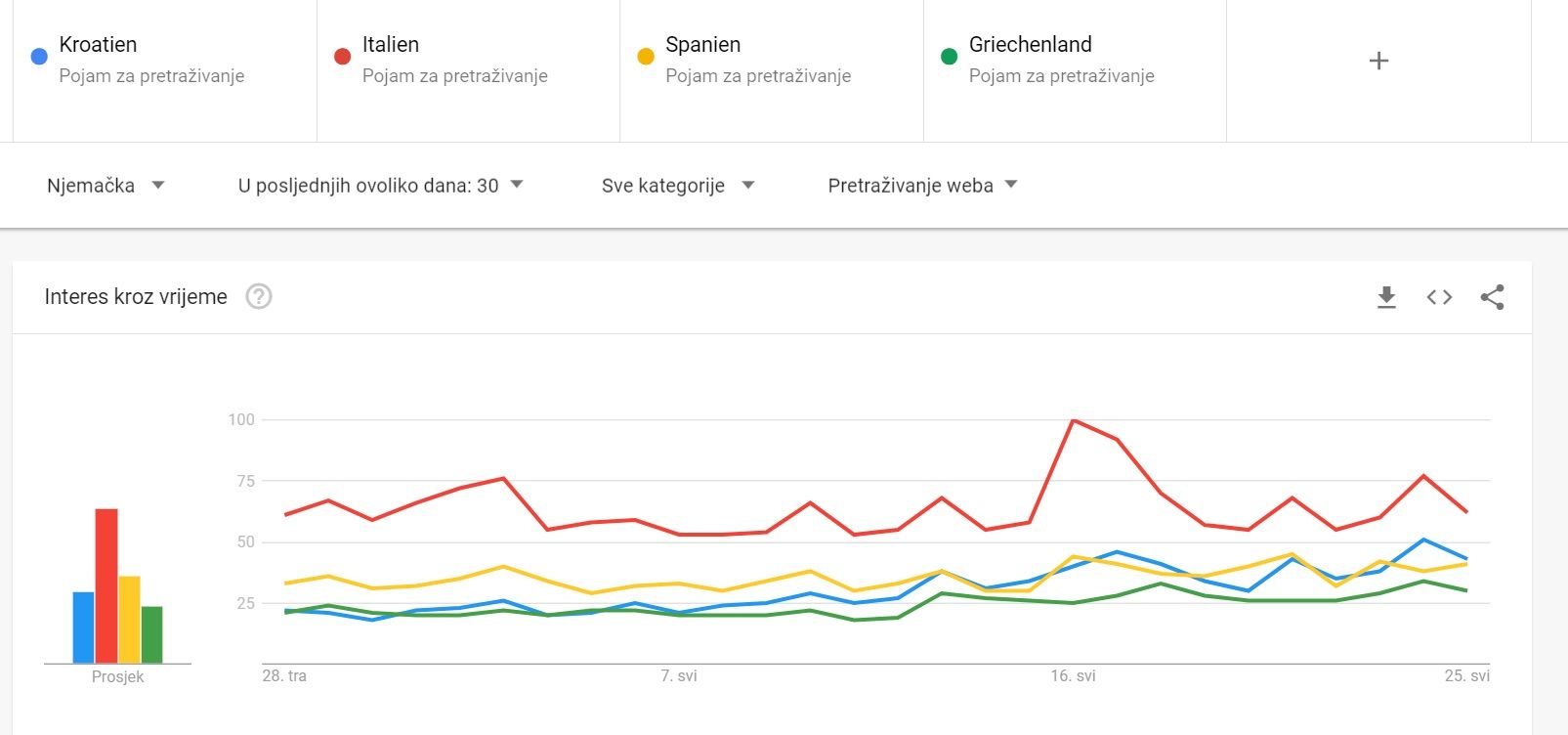Image resolution: width=1568 pixels, height=735 pixels.
Task: Click the download CSV icon
Action: coord(1386,297)
